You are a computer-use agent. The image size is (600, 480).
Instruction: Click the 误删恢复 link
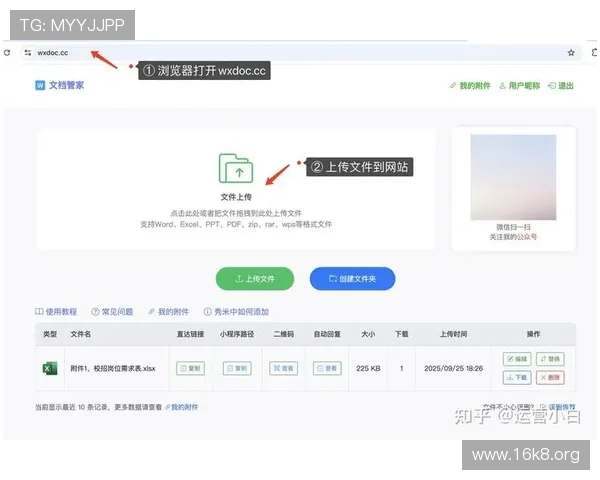[558, 407]
